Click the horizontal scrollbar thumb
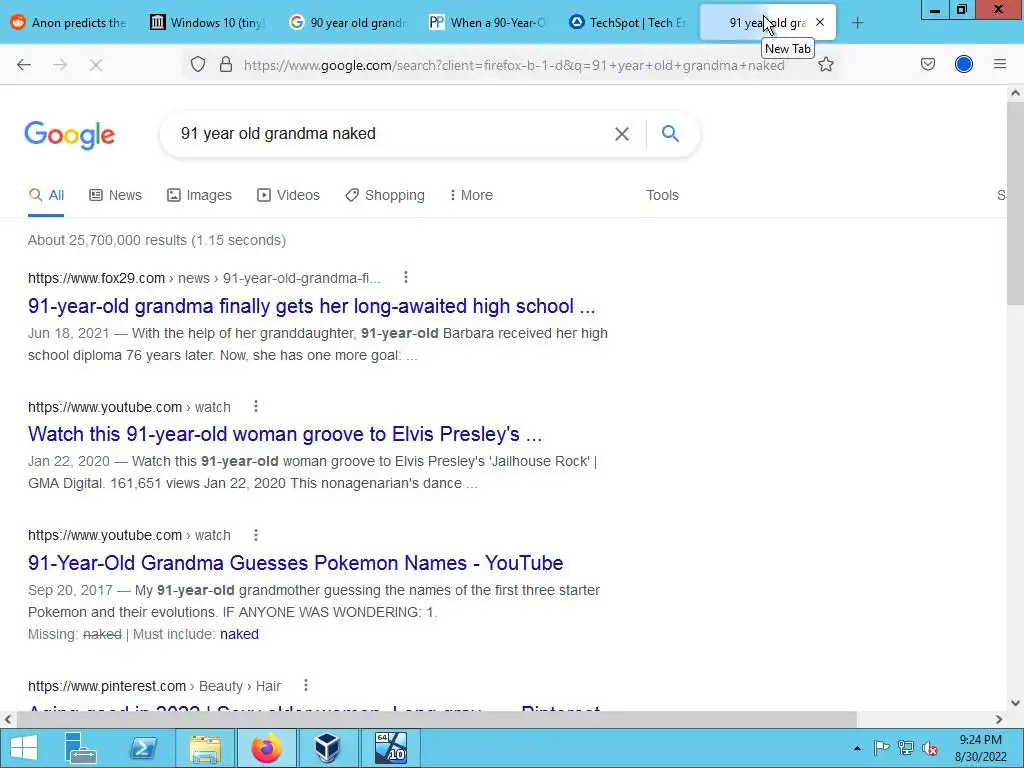This screenshot has height=768, width=1024. tap(436, 719)
